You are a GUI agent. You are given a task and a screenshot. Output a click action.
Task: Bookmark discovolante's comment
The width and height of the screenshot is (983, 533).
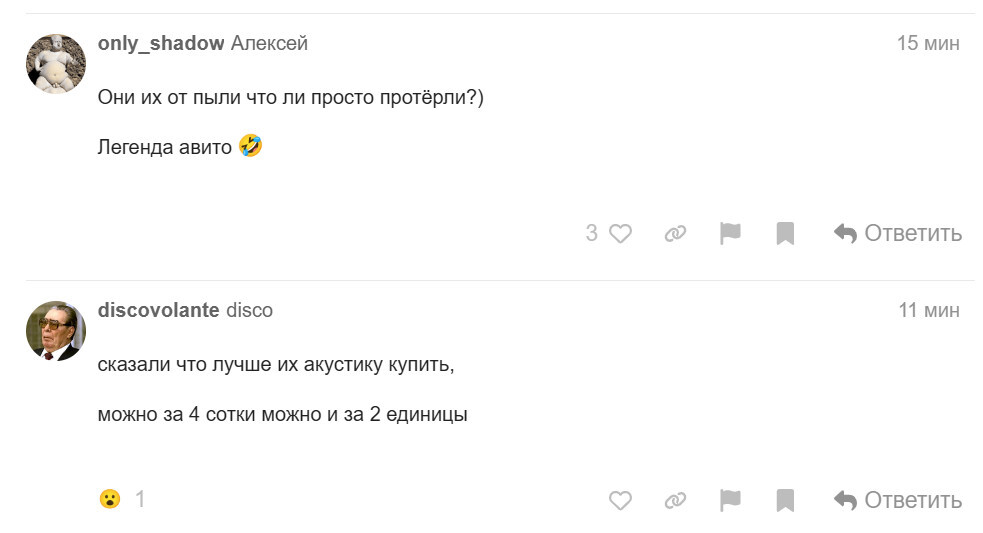click(x=785, y=500)
